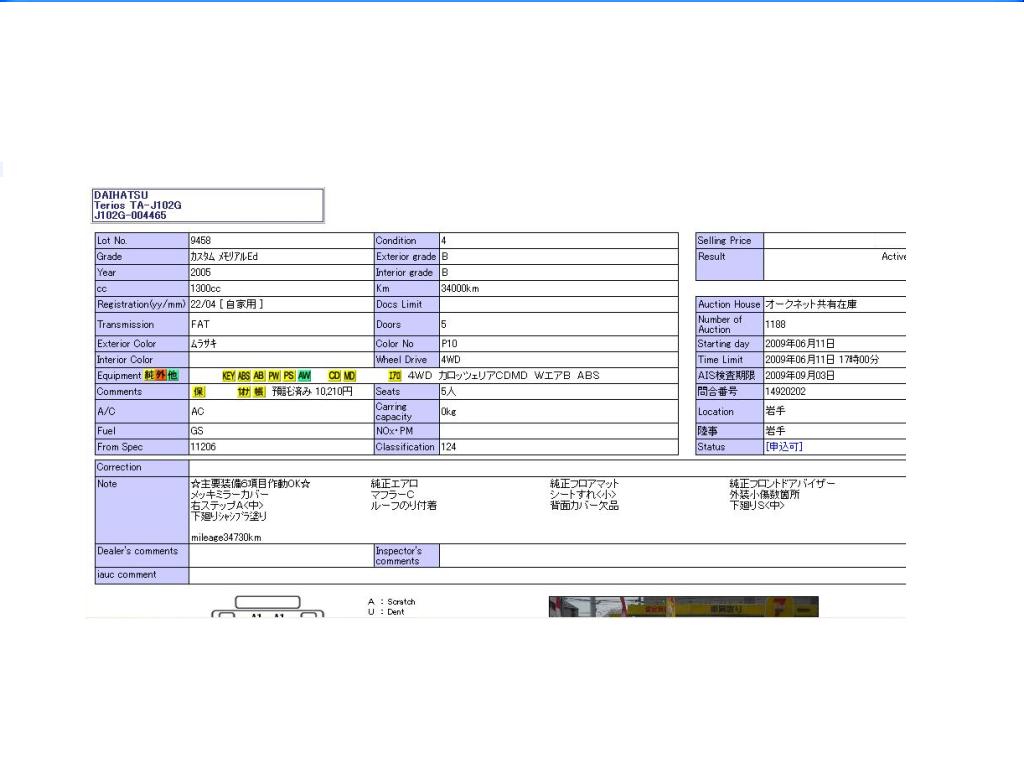Click note line mileage34730km
The width and height of the screenshot is (1024, 768).
(x=227, y=537)
